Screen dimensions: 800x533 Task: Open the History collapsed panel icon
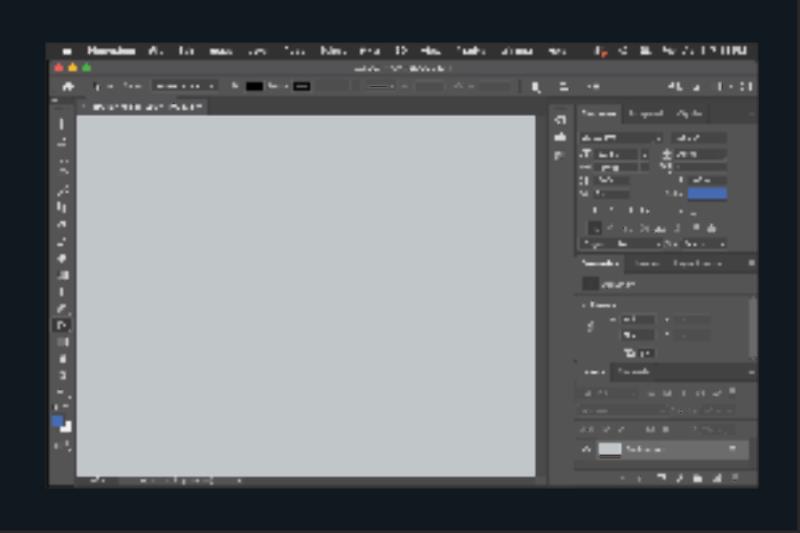pyautogui.click(x=560, y=120)
